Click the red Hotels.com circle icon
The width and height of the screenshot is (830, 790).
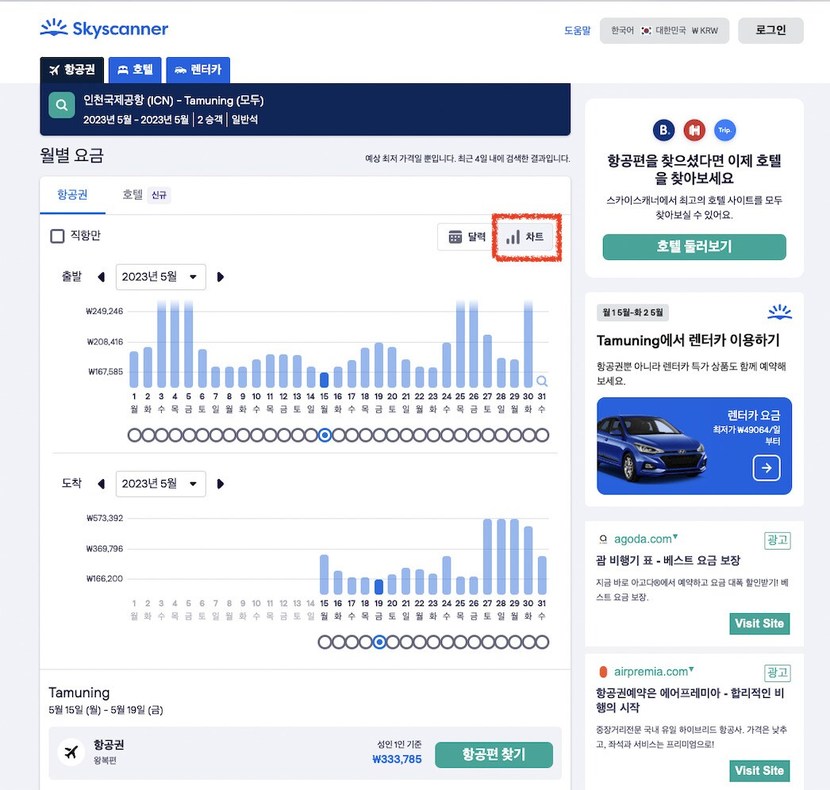(694, 130)
